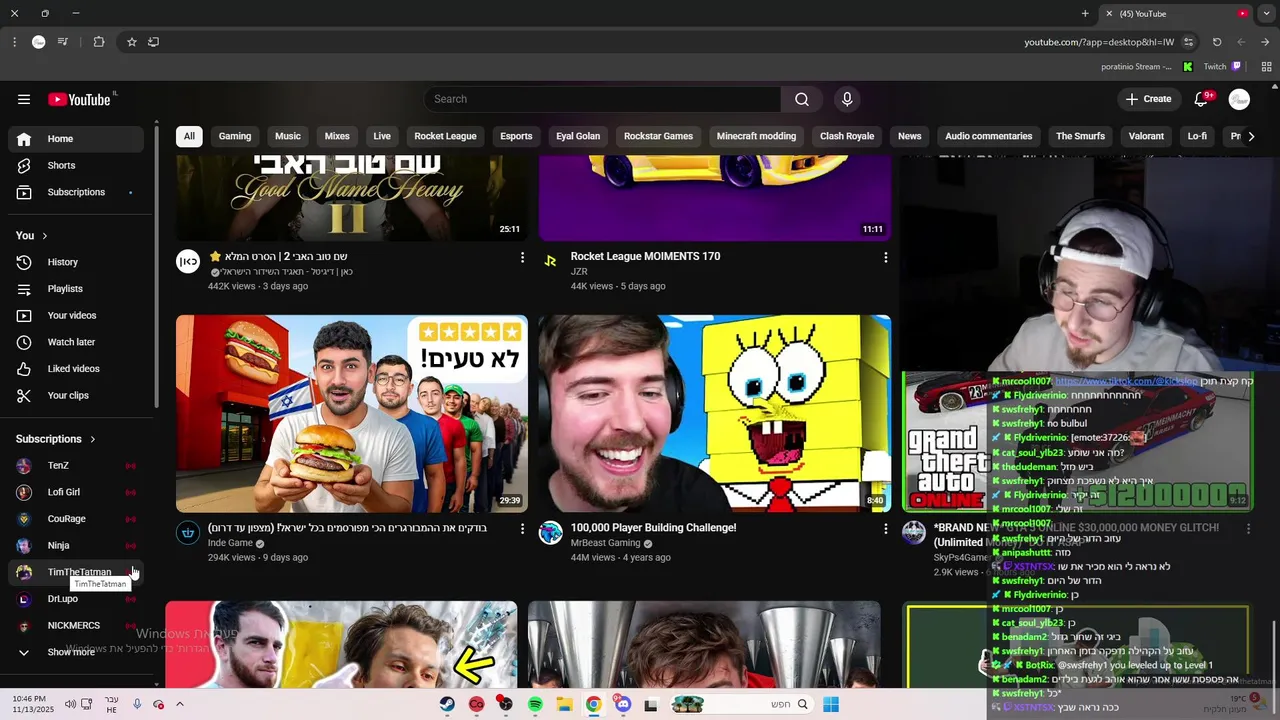Open NICKMERCS subscription channel
The height and width of the screenshot is (720, 1280).
pyautogui.click(x=76, y=625)
